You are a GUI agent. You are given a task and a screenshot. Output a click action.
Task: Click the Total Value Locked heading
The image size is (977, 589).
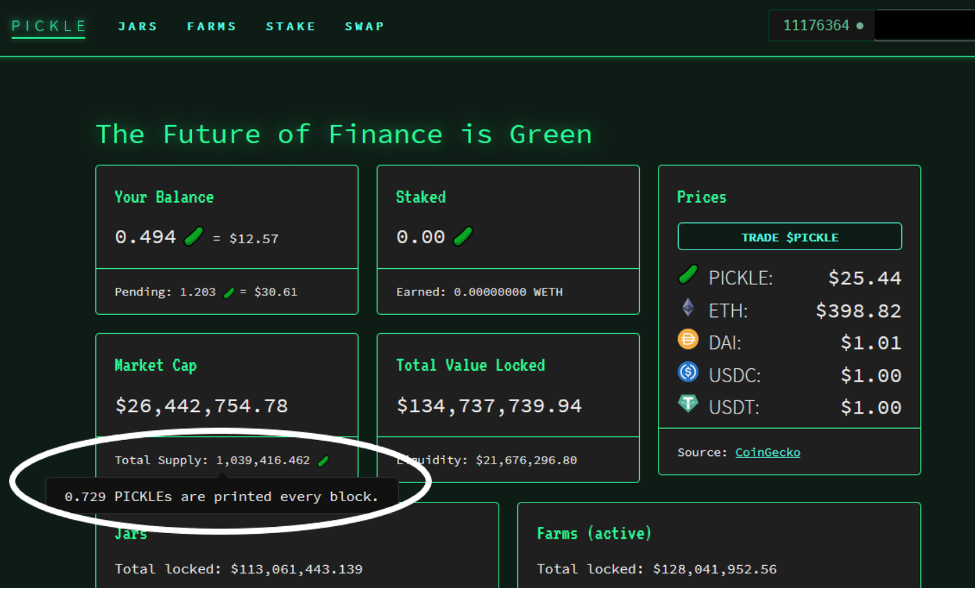coord(470,366)
